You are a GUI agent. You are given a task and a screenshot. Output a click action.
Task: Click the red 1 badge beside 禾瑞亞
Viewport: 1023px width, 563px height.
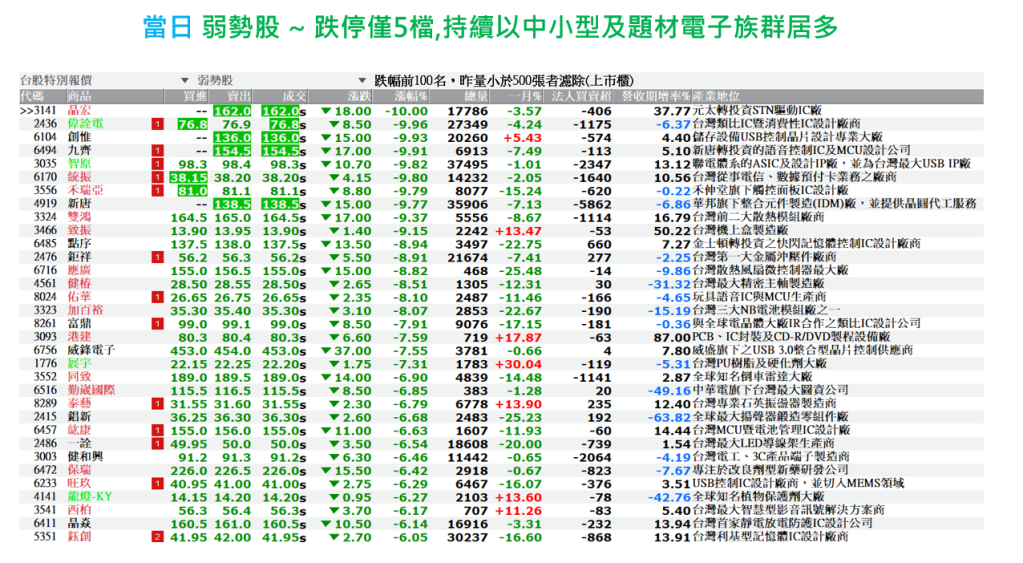click(x=156, y=189)
